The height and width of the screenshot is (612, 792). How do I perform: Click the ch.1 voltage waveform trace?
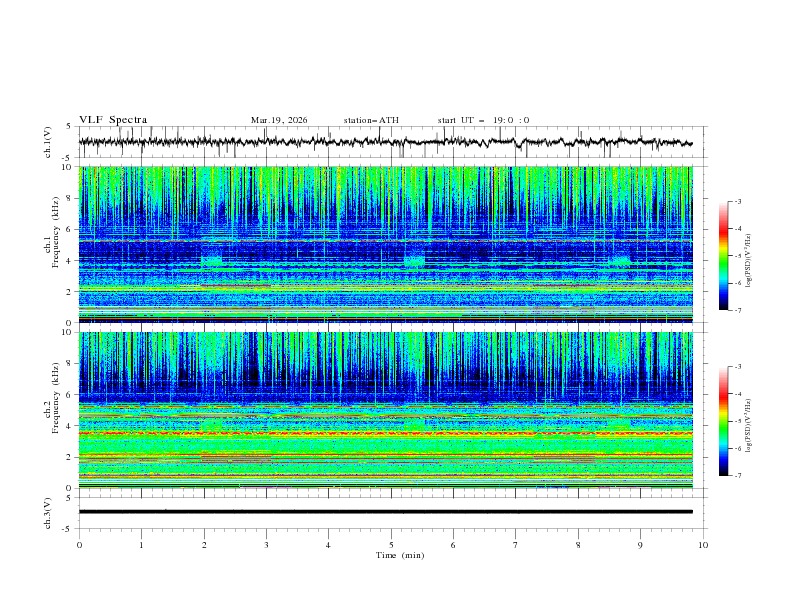(x=385, y=142)
